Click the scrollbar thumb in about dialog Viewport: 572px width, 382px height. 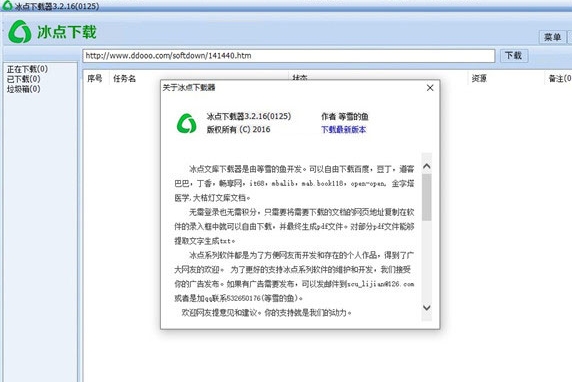(427, 197)
